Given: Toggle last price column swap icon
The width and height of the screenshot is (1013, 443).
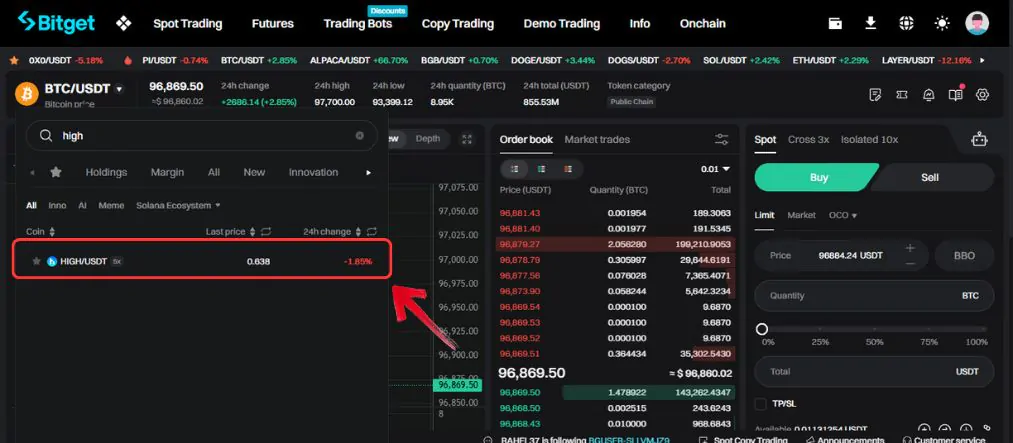Looking at the screenshot, I should (266, 231).
